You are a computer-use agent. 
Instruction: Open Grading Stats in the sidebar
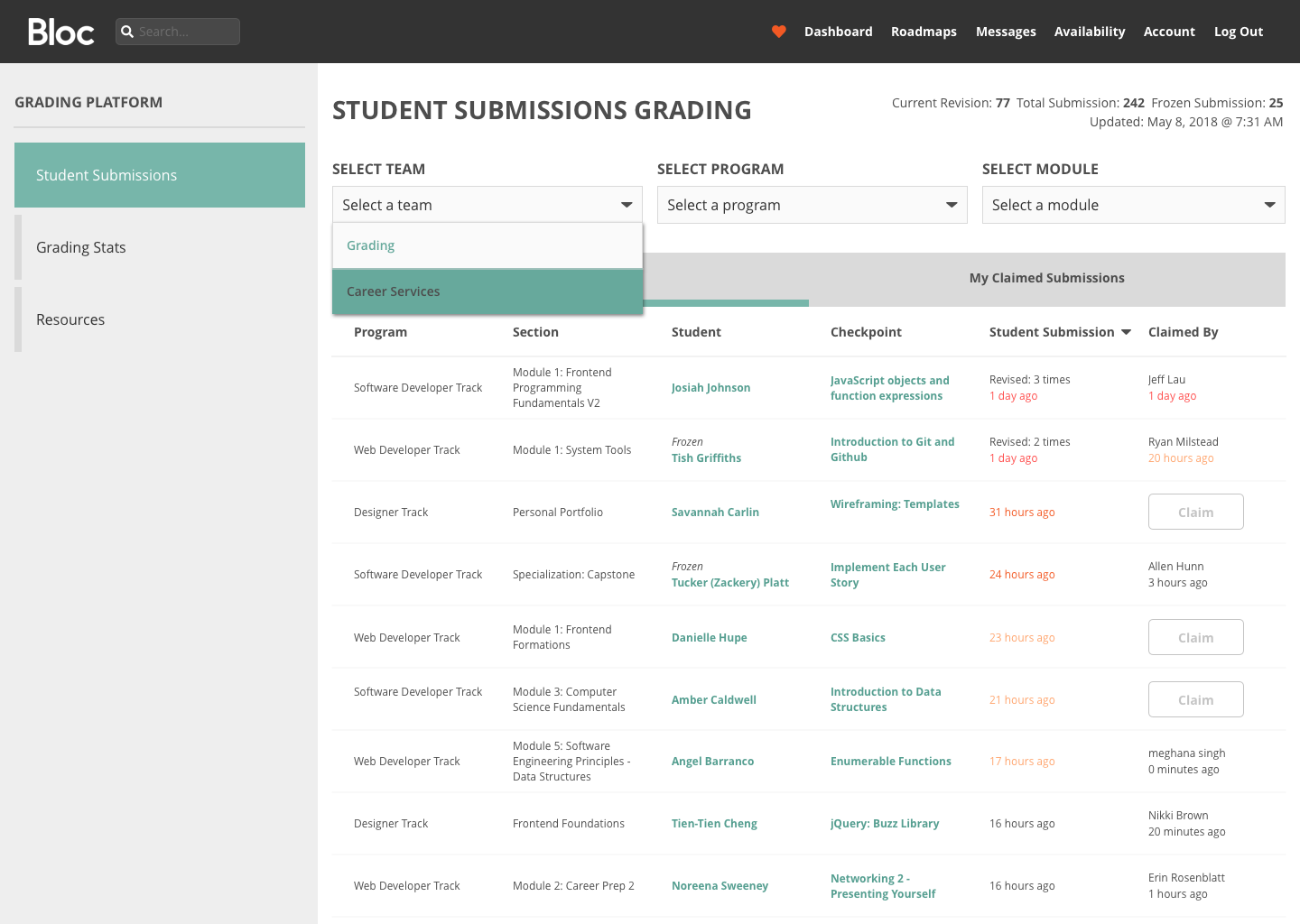pos(160,247)
